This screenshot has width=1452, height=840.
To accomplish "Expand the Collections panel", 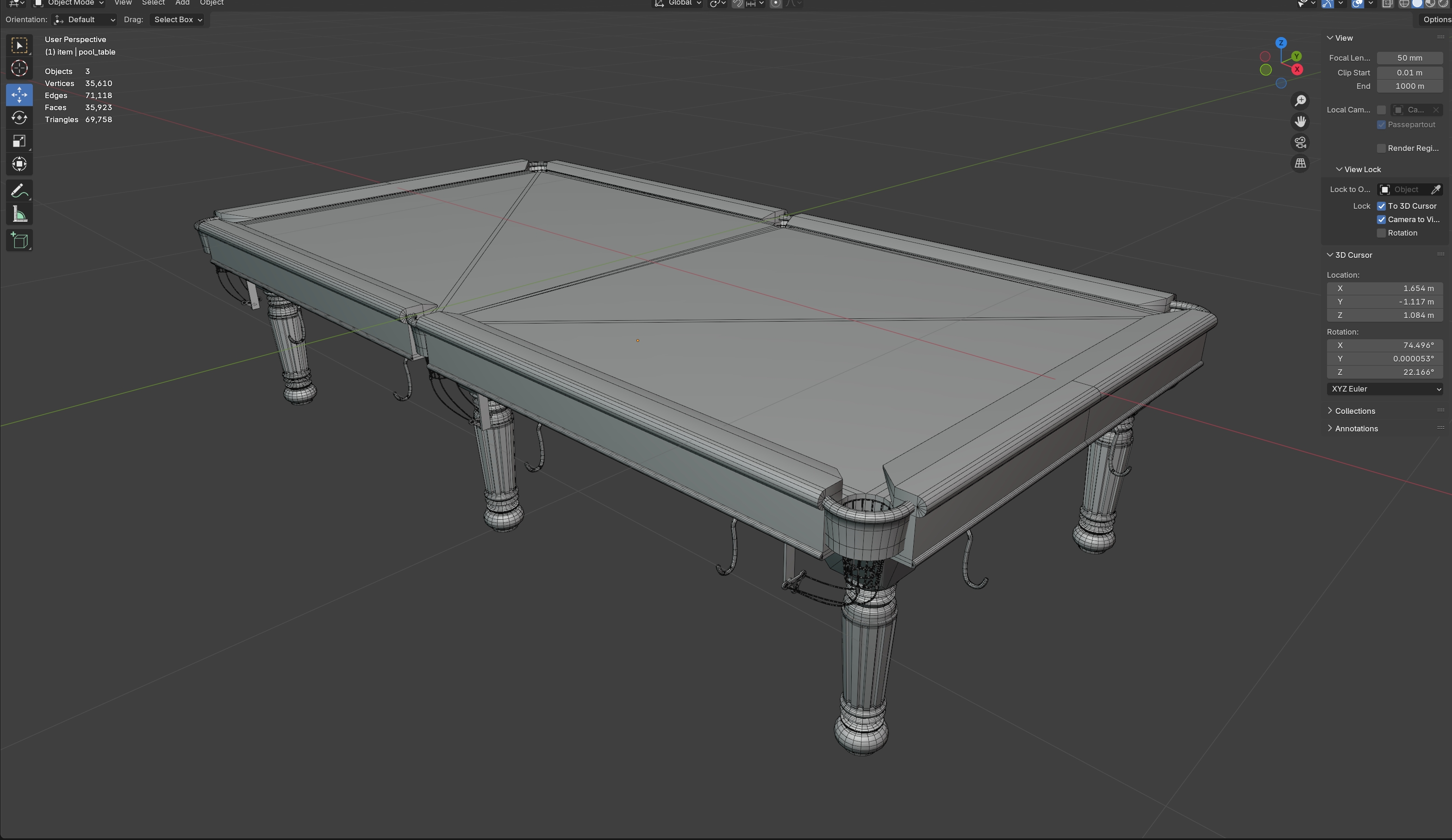I will [x=1355, y=411].
